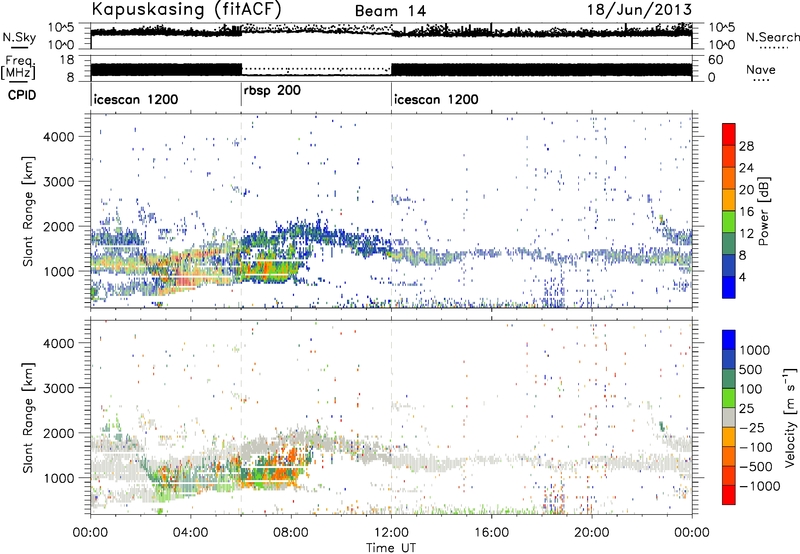Click "Slant Range [km]" label of velocity panel

coord(29,417)
